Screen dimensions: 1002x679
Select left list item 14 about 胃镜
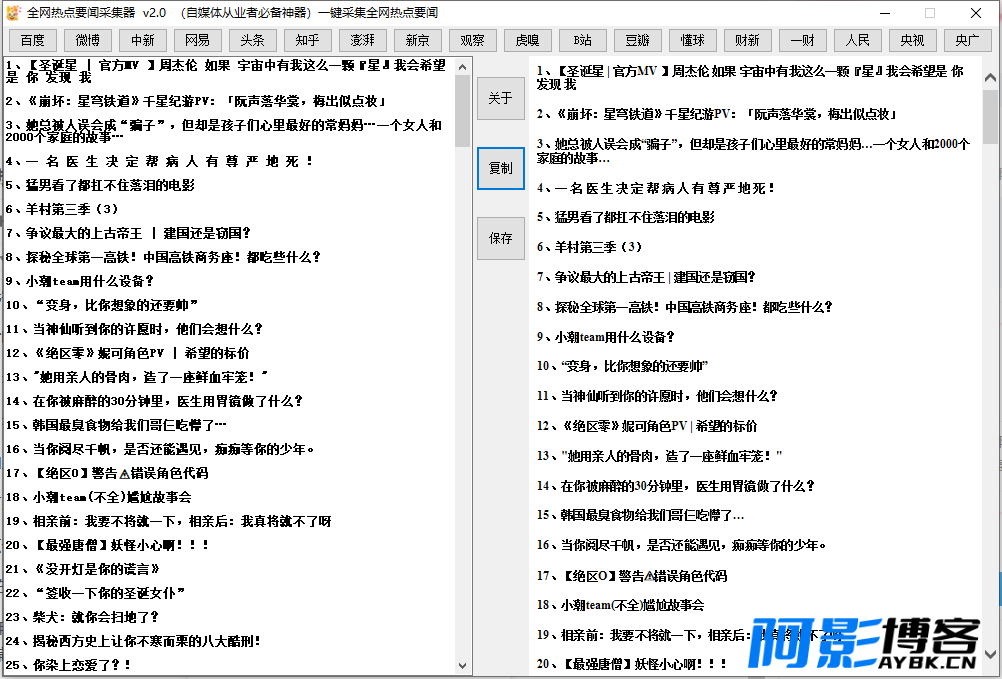click(154, 402)
